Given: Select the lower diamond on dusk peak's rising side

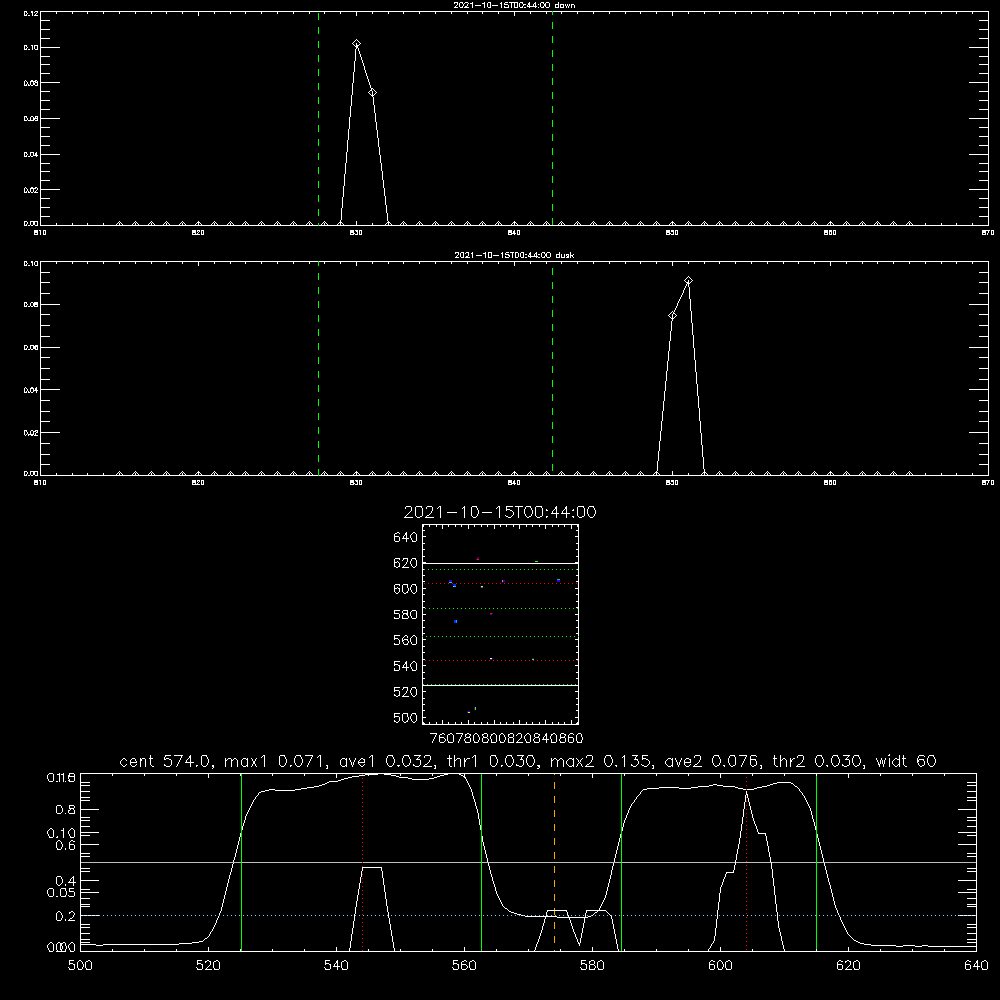Looking at the screenshot, I should (x=672, y=316).
